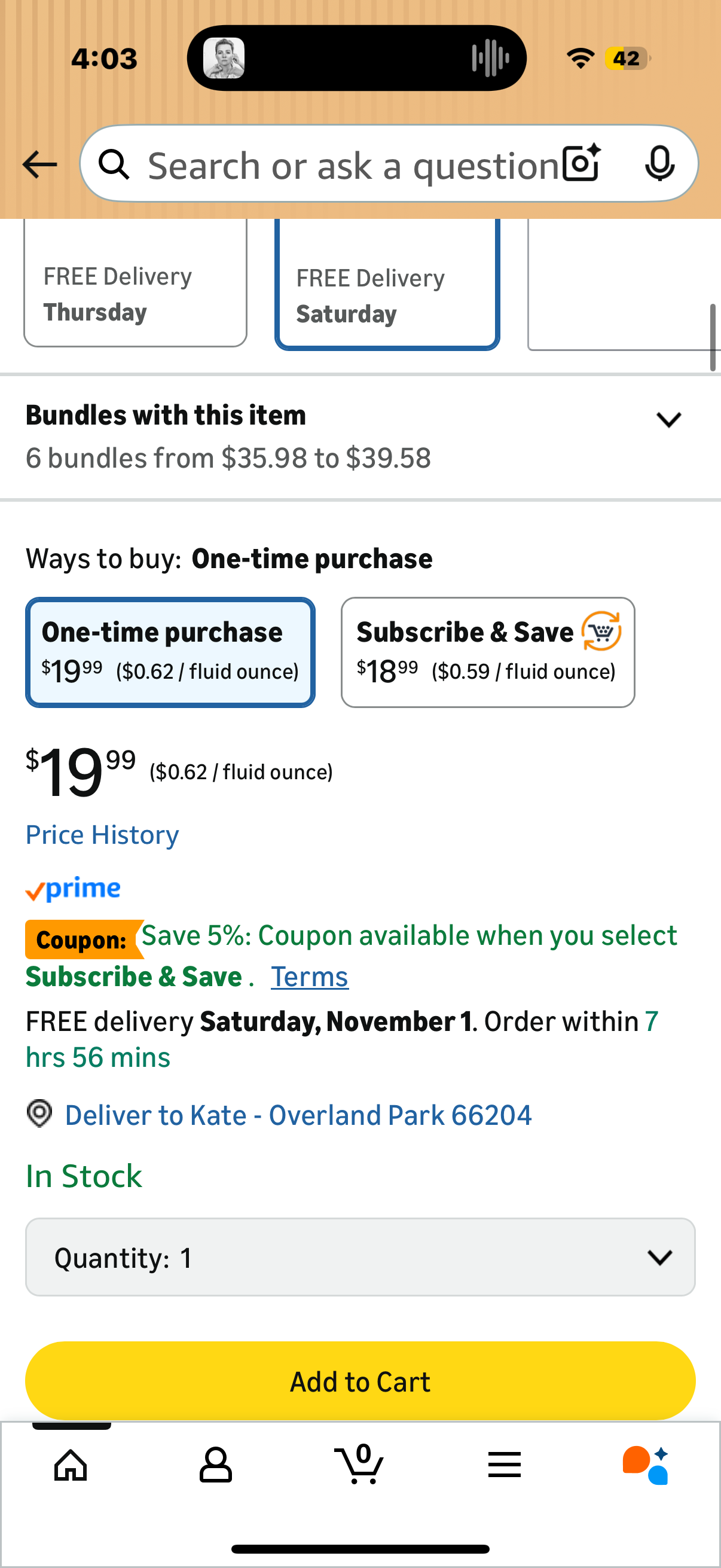Launch the Rufus AI assistant icon
This screenshot has height=1568, width=721.
point(646,1465)
